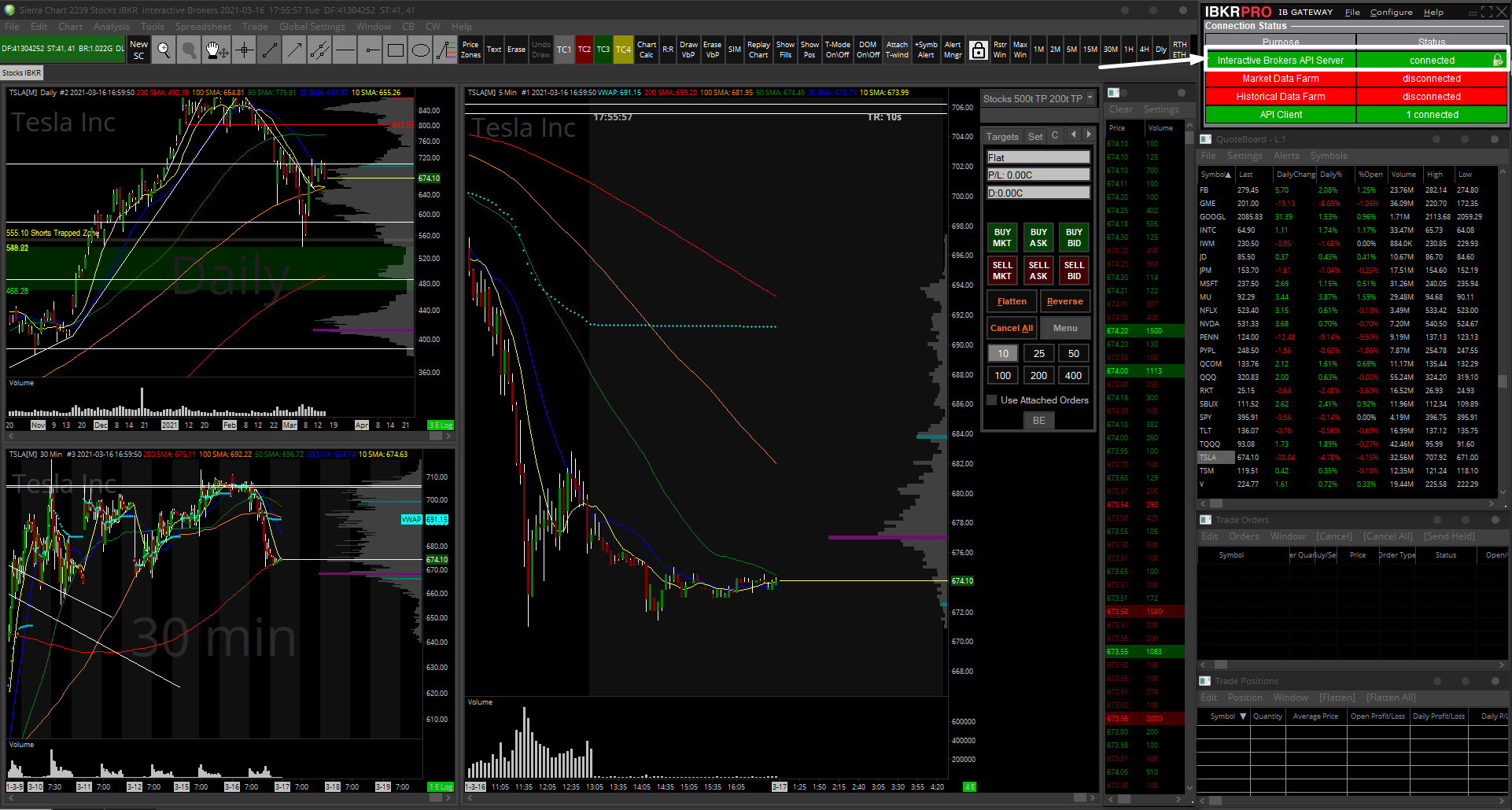Image resolution: width=1512 pixels, height=810 pixels.
Task: Click the Erase toolbar button
Action: (x=516, y=50)
